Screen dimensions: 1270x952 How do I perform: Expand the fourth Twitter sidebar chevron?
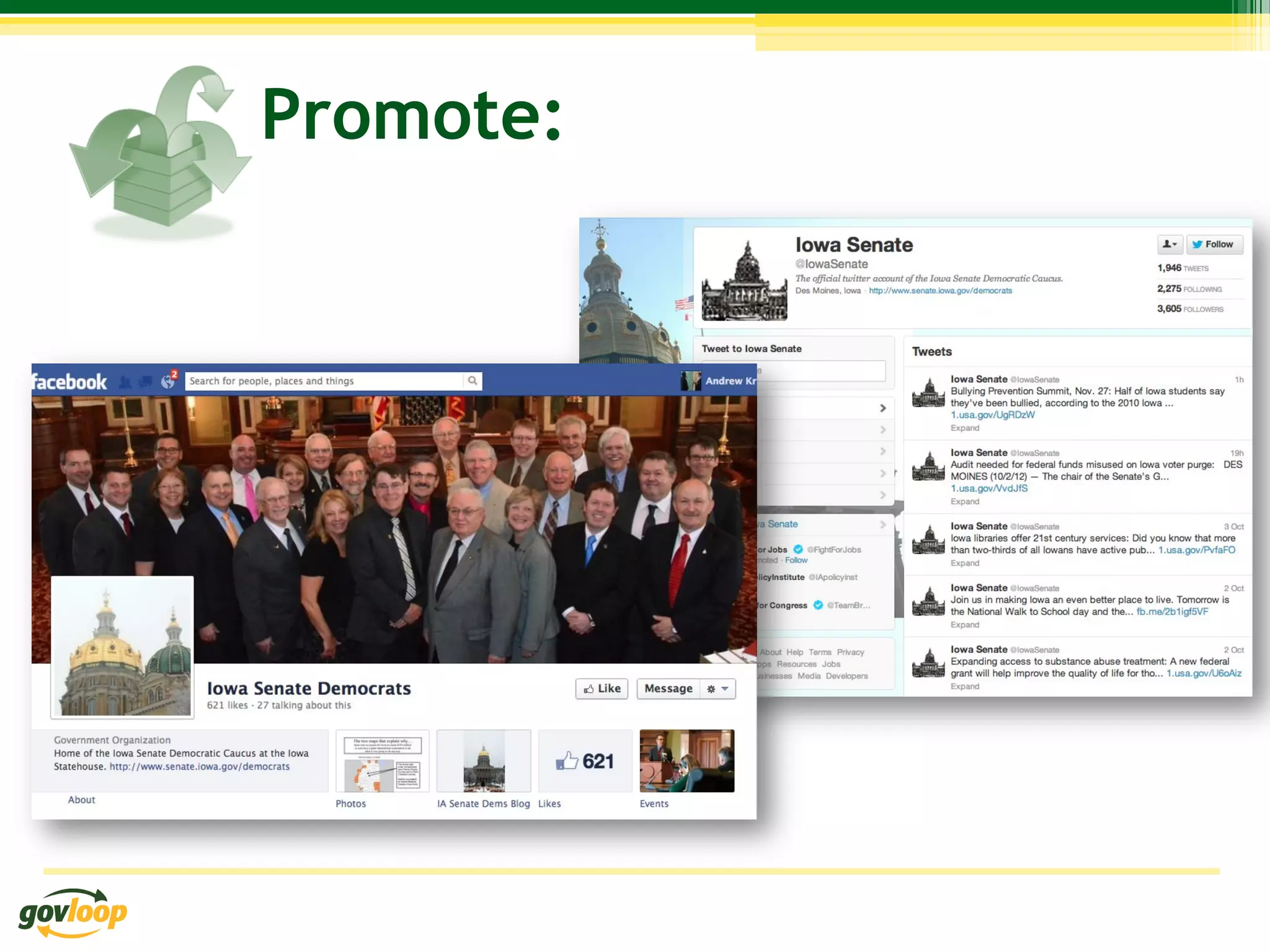(883, 474)
